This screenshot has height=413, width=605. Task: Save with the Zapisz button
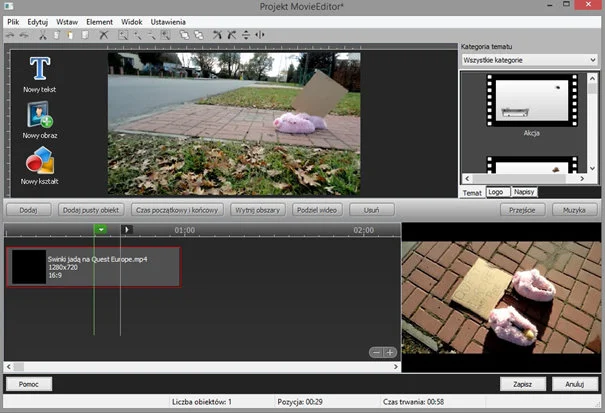click(523, 384)
